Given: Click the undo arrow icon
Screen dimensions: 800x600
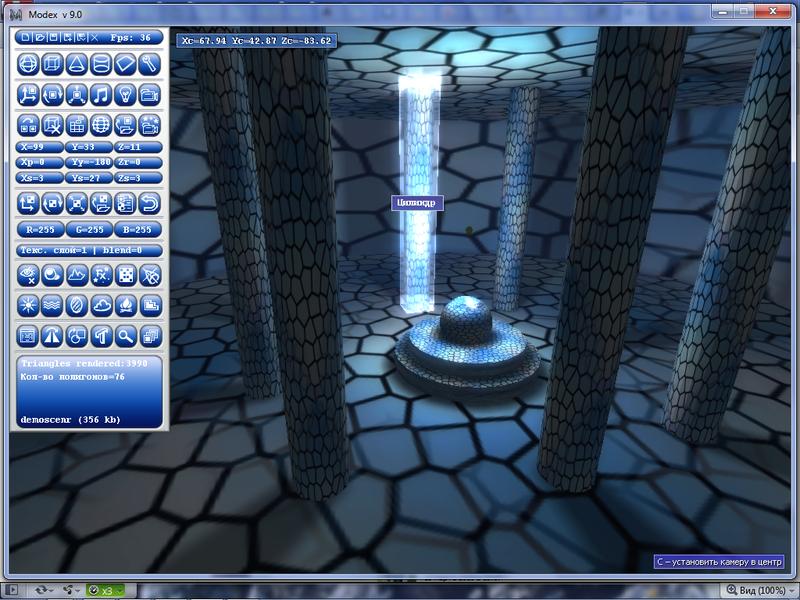Looking at the screenshot, I should click(x=149, y=204).
